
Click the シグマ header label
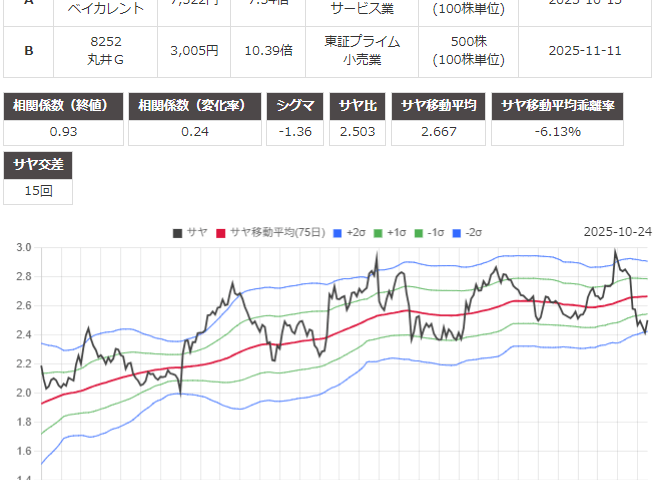(x=294, y=106)
